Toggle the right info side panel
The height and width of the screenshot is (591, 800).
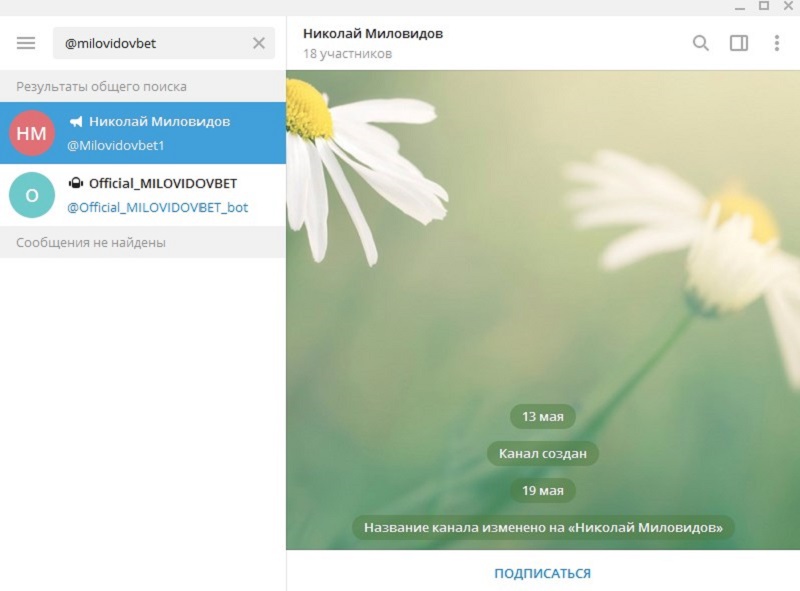[x=739, y=43]
